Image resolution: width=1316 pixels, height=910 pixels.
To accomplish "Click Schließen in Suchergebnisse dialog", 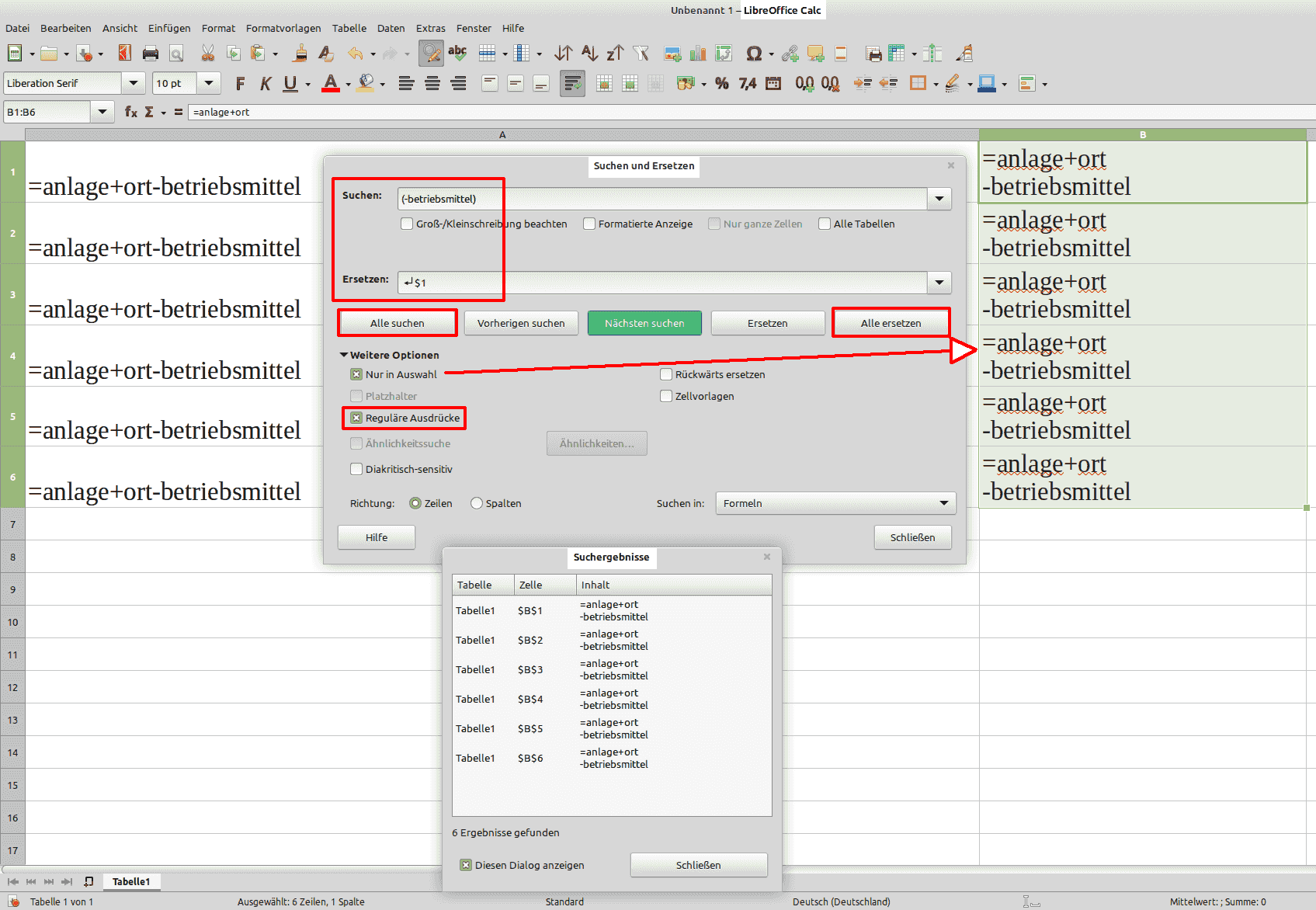I will (698, 865).
